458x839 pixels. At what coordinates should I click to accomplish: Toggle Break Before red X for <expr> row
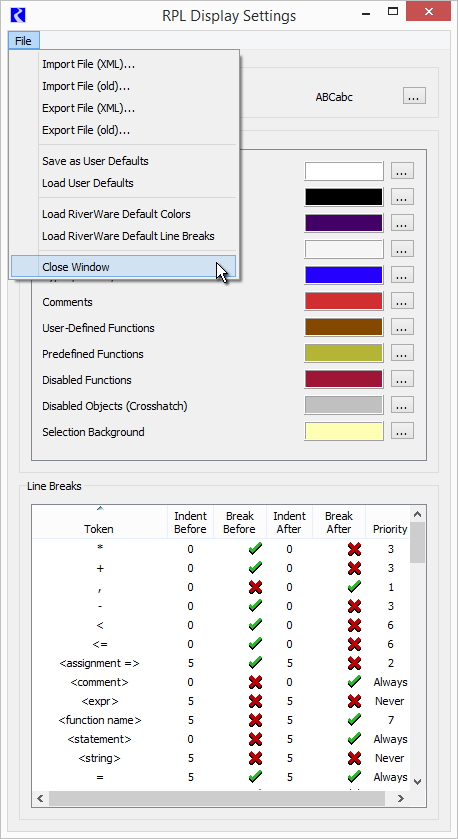tap(256, 701)
